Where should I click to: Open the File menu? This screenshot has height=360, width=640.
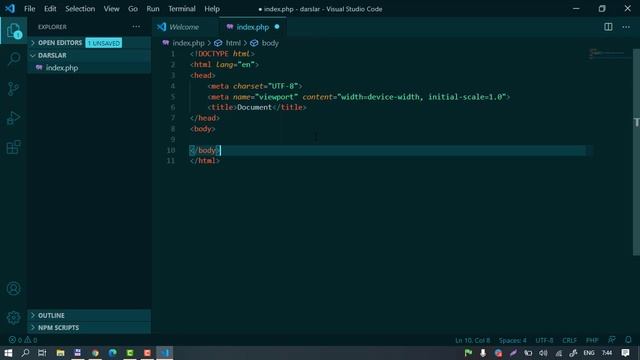[x=29, y=9]
